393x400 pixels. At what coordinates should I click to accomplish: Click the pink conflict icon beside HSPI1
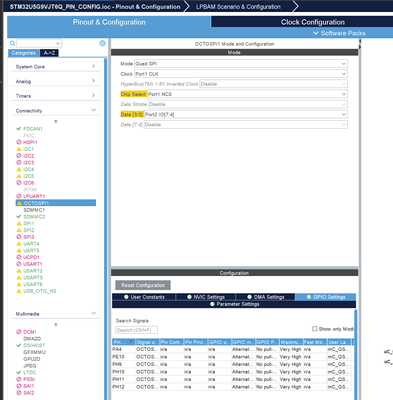(x=19, y=142)
